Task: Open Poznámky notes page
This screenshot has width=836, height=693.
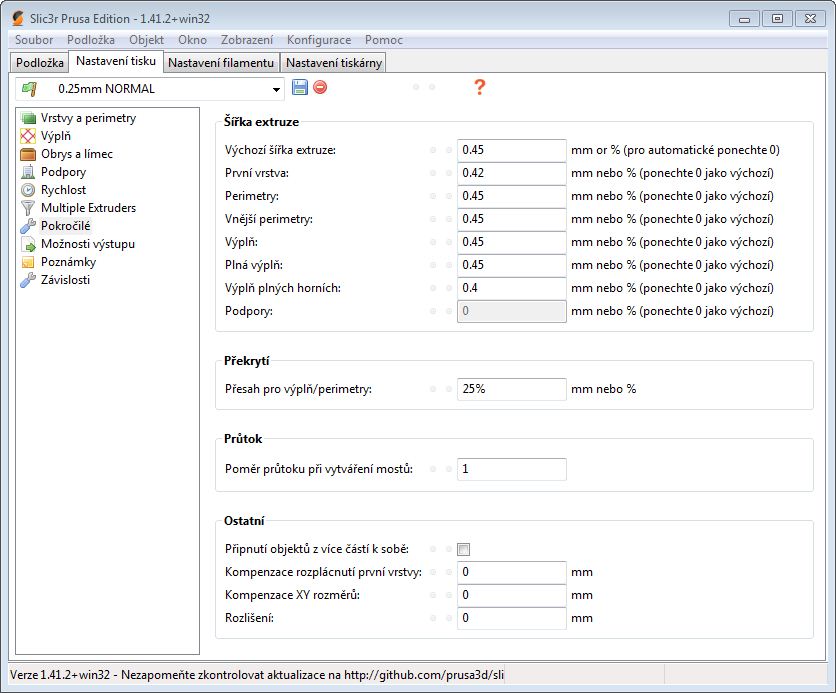Action: (x=67, y=262)
